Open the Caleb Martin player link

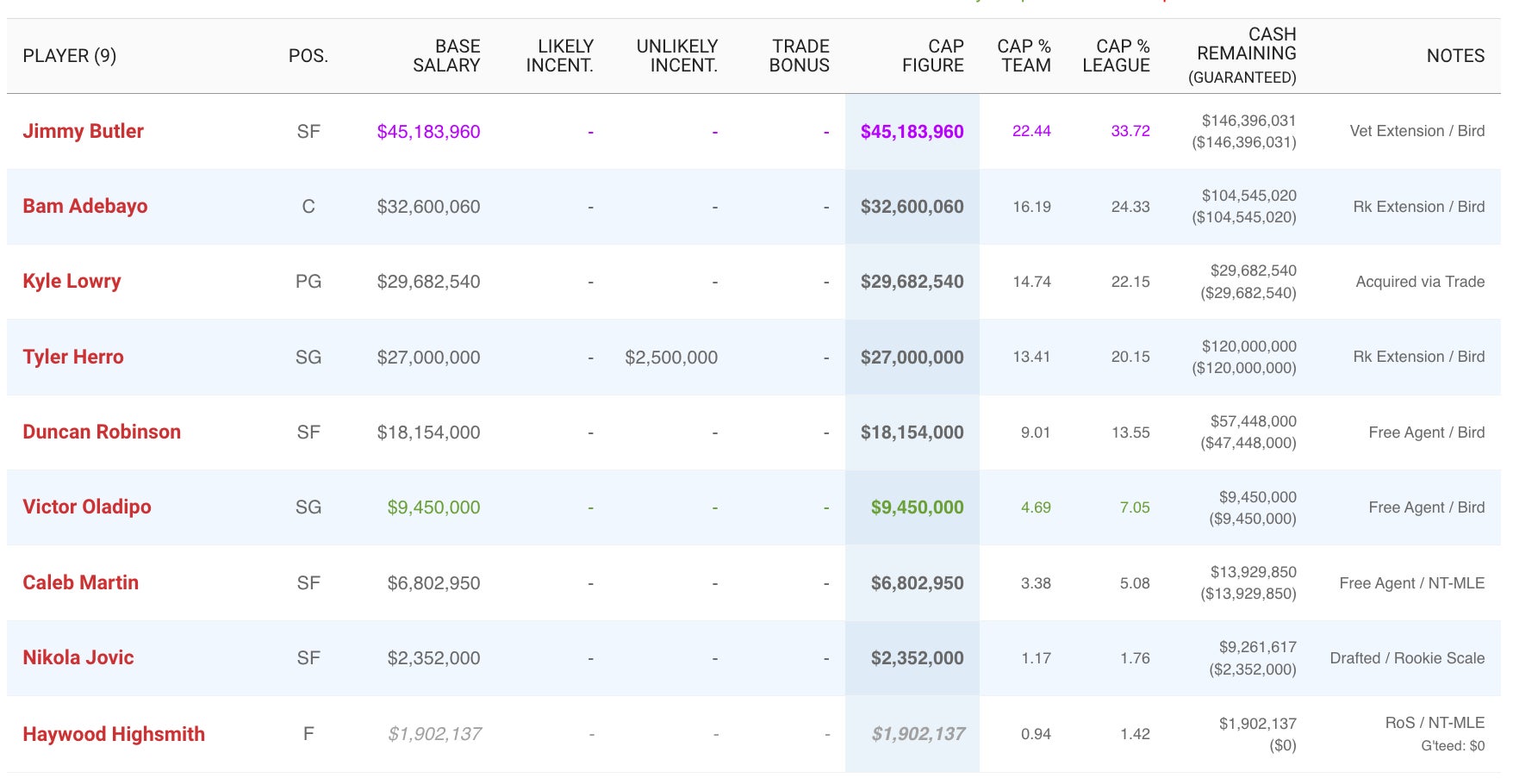[80, 582]
